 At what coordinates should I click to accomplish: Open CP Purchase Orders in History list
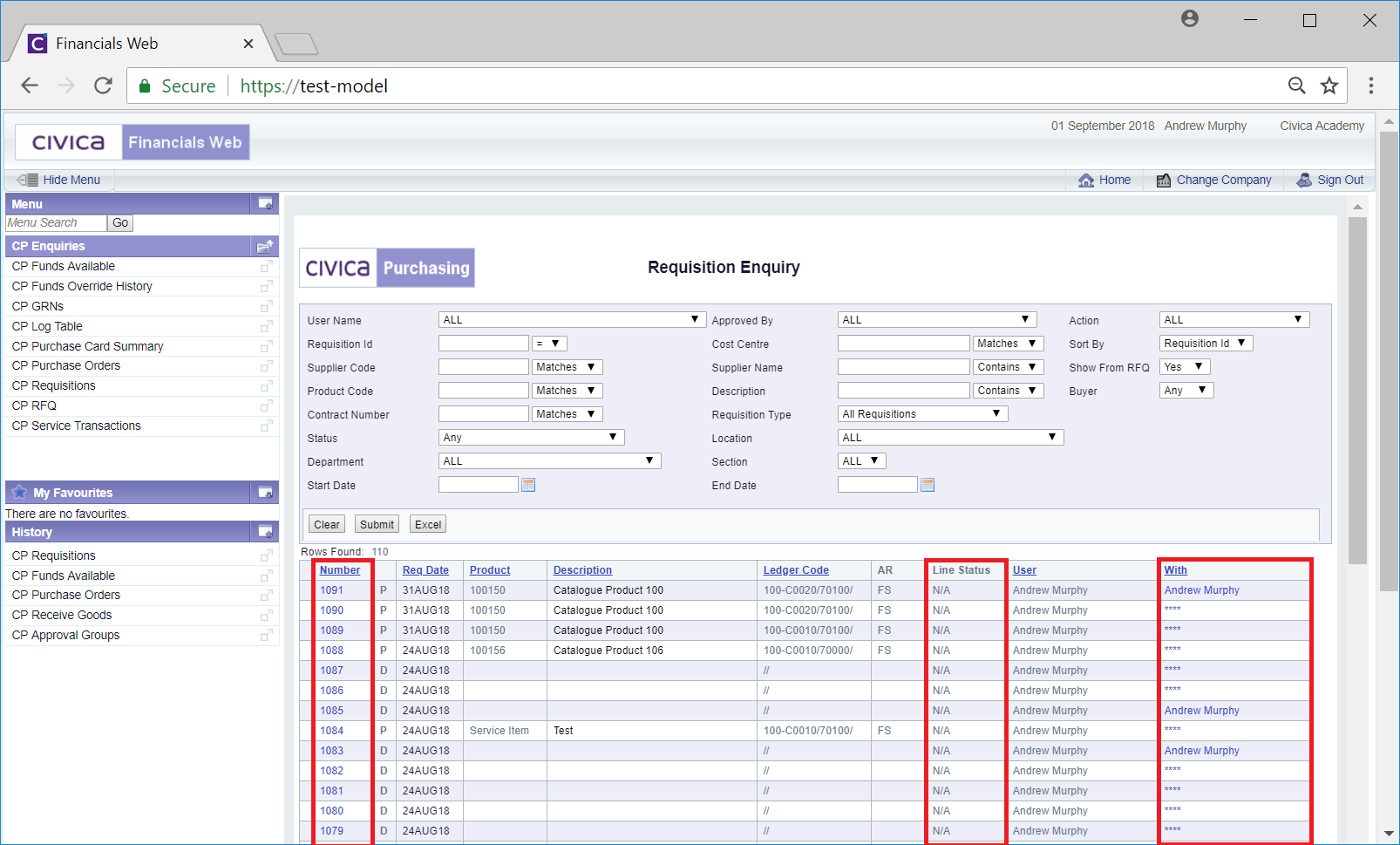[66, 595]
